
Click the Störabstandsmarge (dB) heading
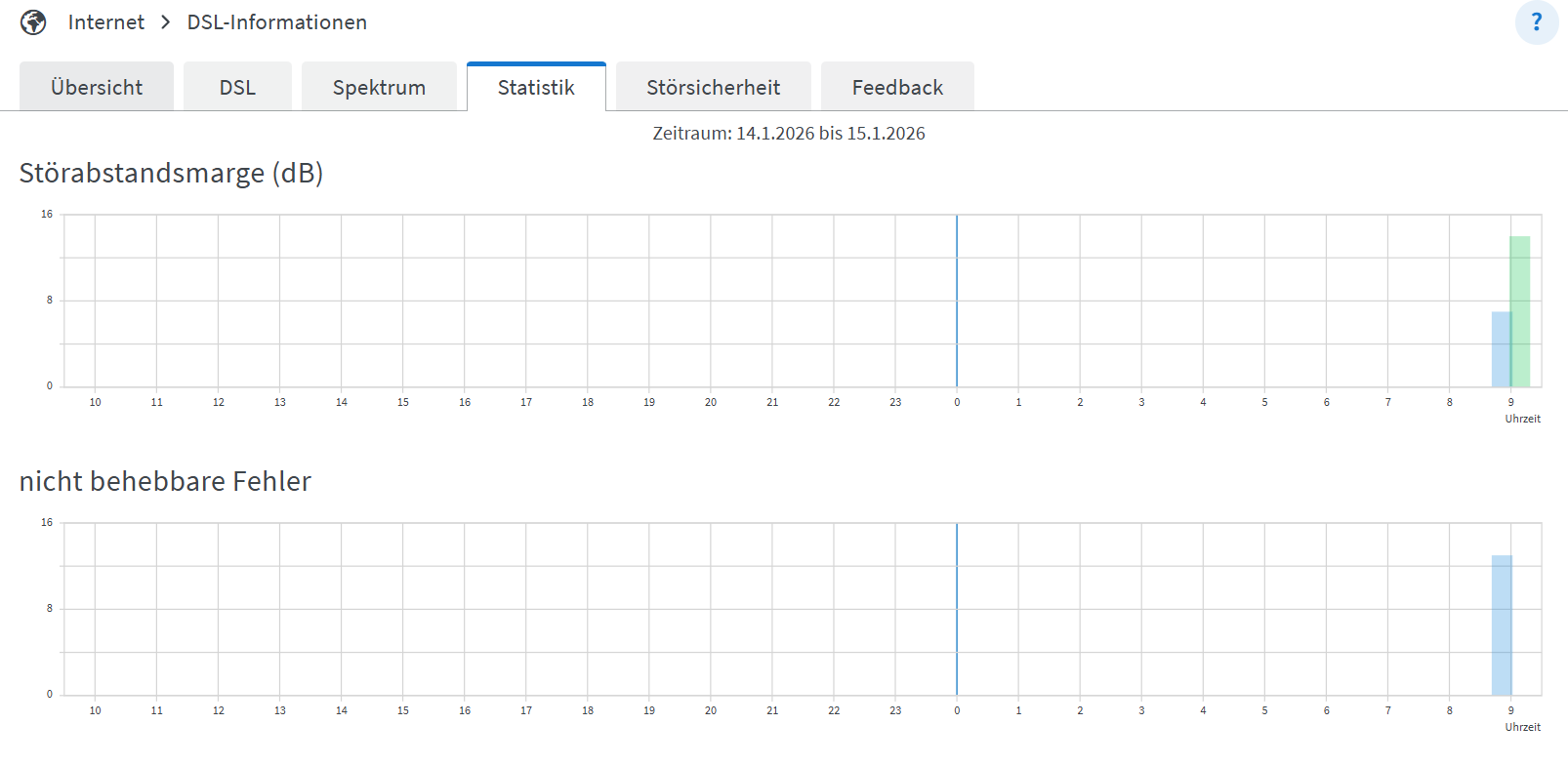171,174
